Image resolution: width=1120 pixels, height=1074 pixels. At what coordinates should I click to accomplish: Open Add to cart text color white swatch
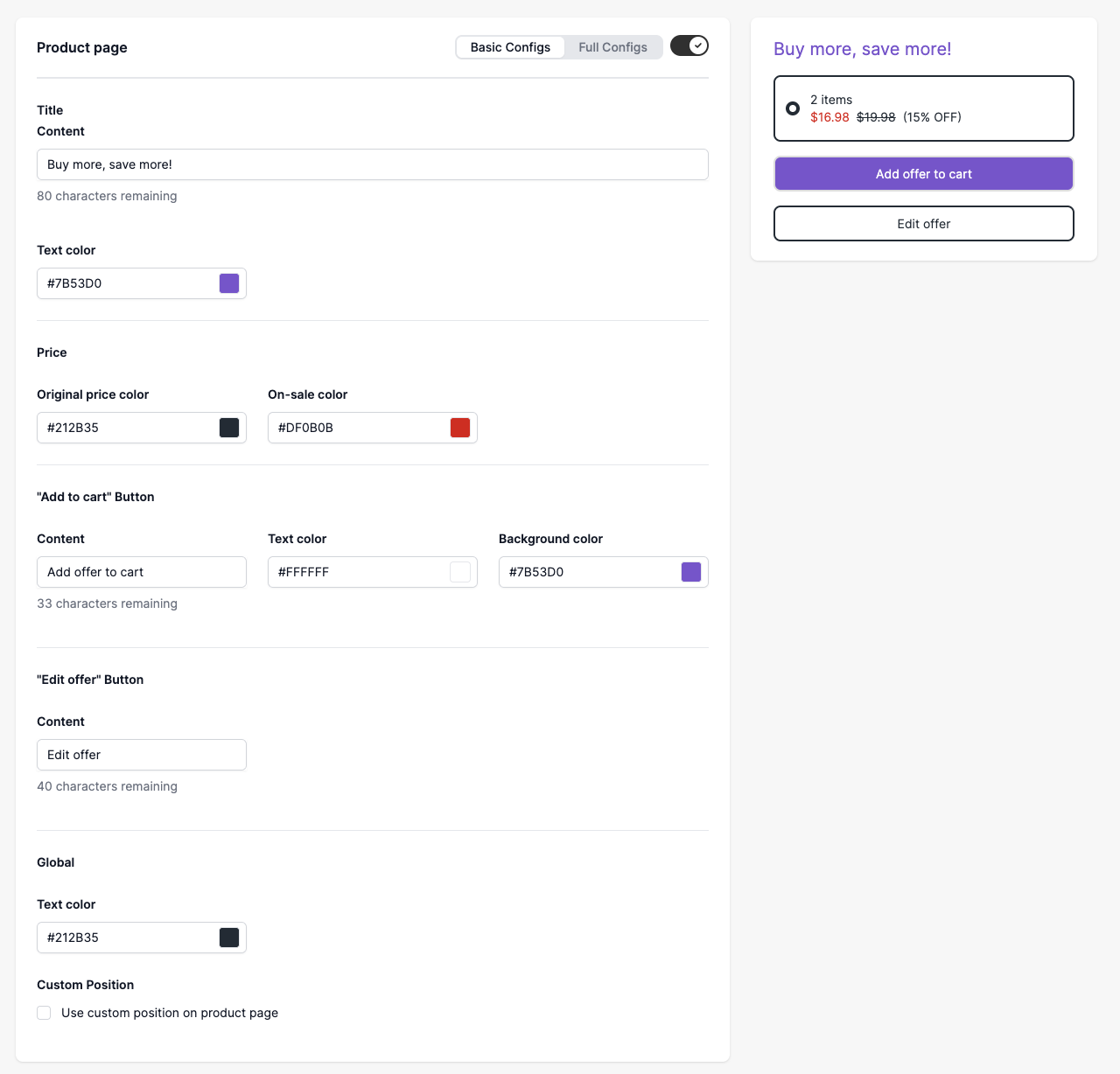tap(460, 572)
